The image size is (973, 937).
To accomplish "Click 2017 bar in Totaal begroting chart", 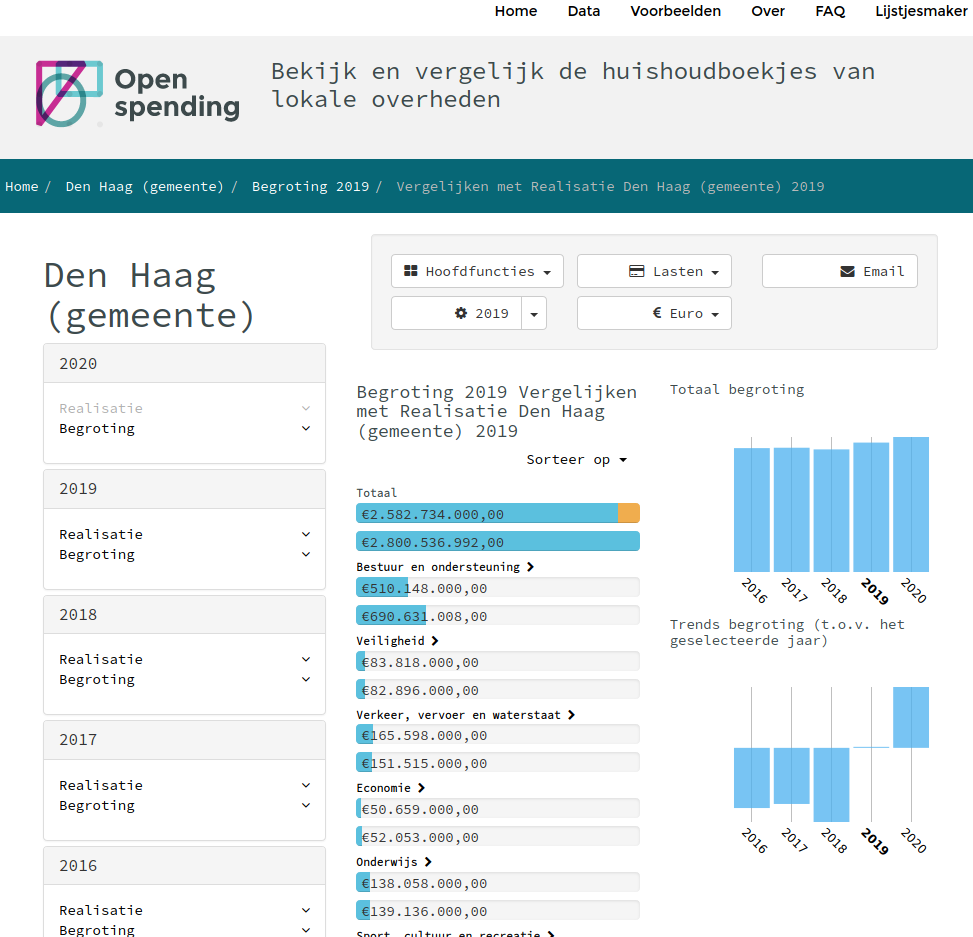I will pyautogui.click(x=791, y=509).
